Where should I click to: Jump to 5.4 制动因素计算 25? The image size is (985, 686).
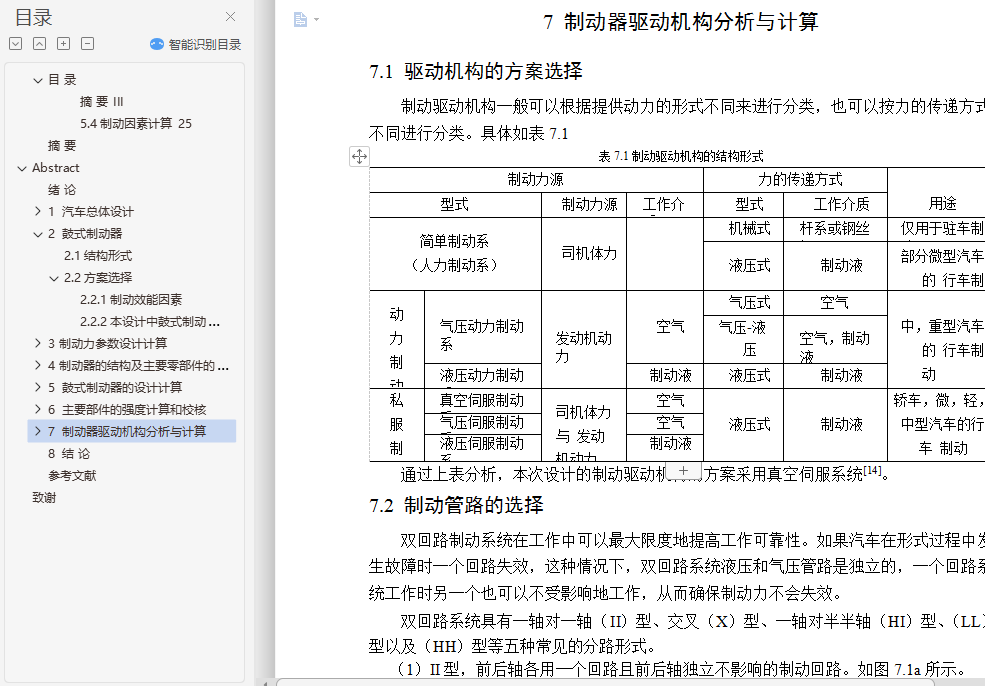click(136, 124)
